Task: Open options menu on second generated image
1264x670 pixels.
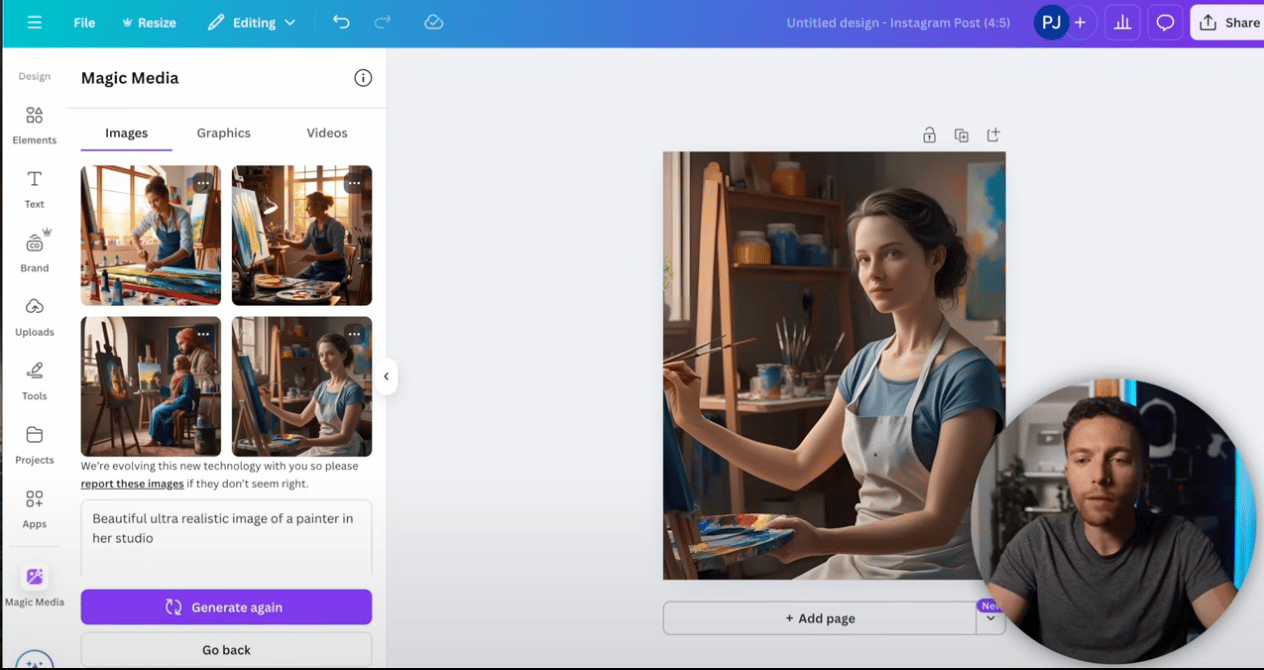Action: coord(354,183)
